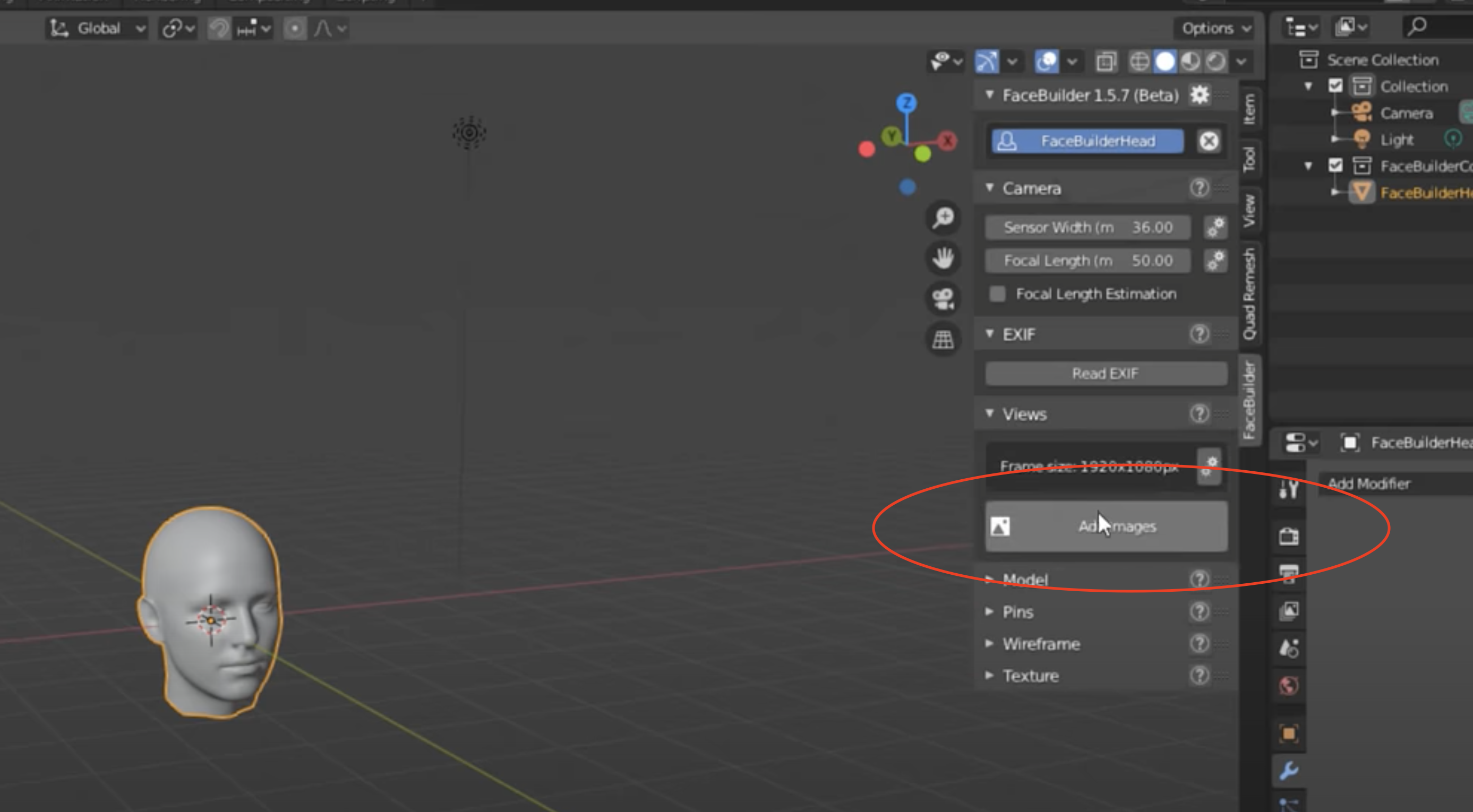Open Texture panel help icon
Screen dimensions: 1473x812
click(x=1200, y=676)
